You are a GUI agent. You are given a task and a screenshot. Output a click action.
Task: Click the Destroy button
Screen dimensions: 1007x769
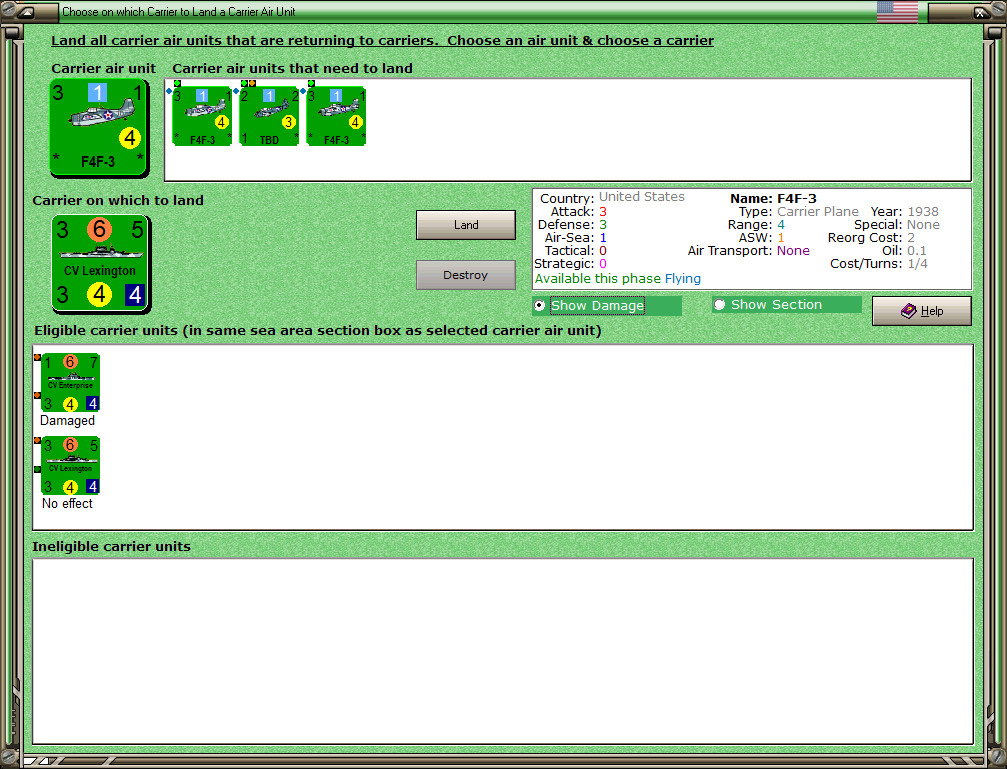466,275
